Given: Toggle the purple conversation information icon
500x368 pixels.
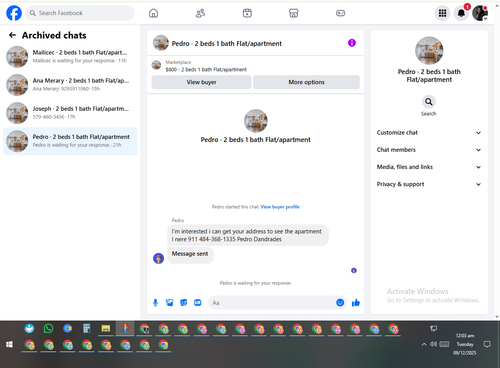Looking at the screenshot, I should pyautogui.click(x=352, y=43).
